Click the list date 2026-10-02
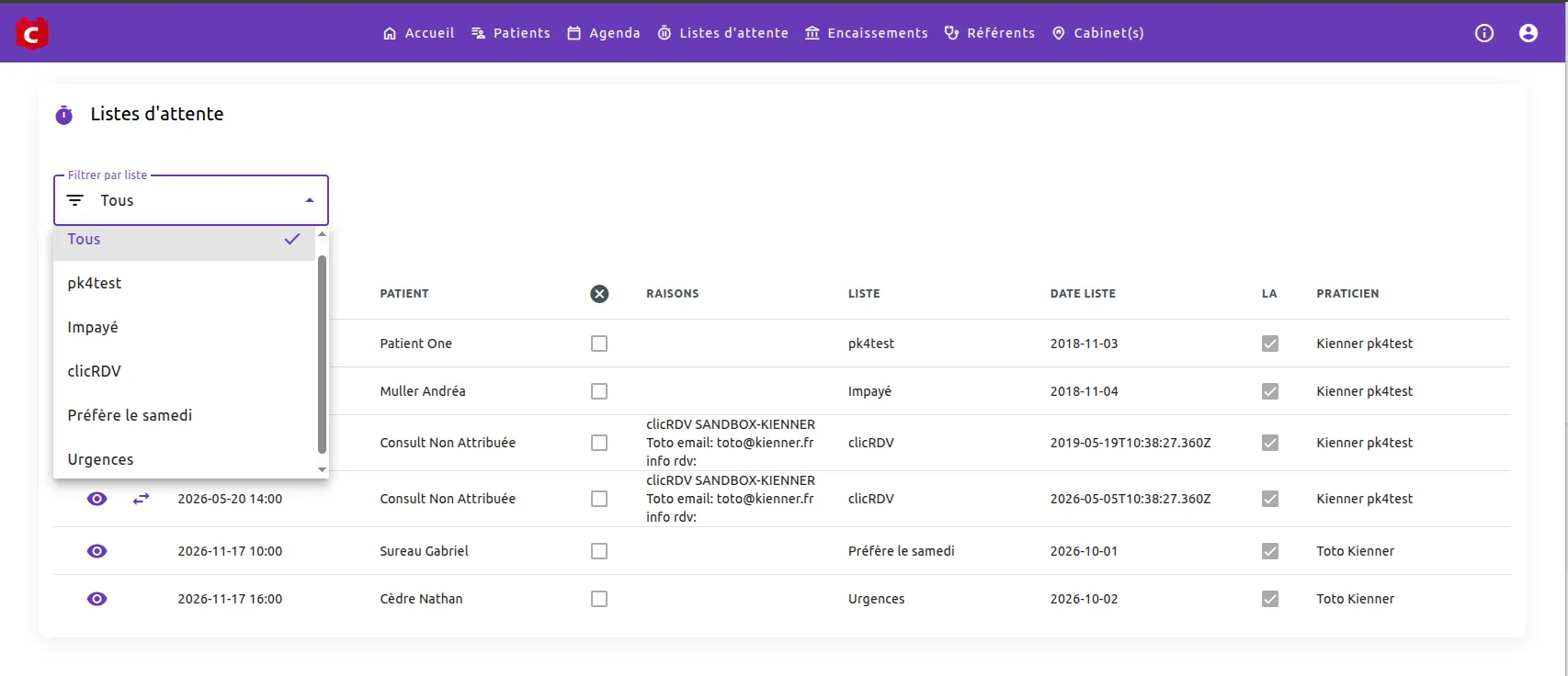This screenshot has width=1568, height=676. (x=1085, y=599)
